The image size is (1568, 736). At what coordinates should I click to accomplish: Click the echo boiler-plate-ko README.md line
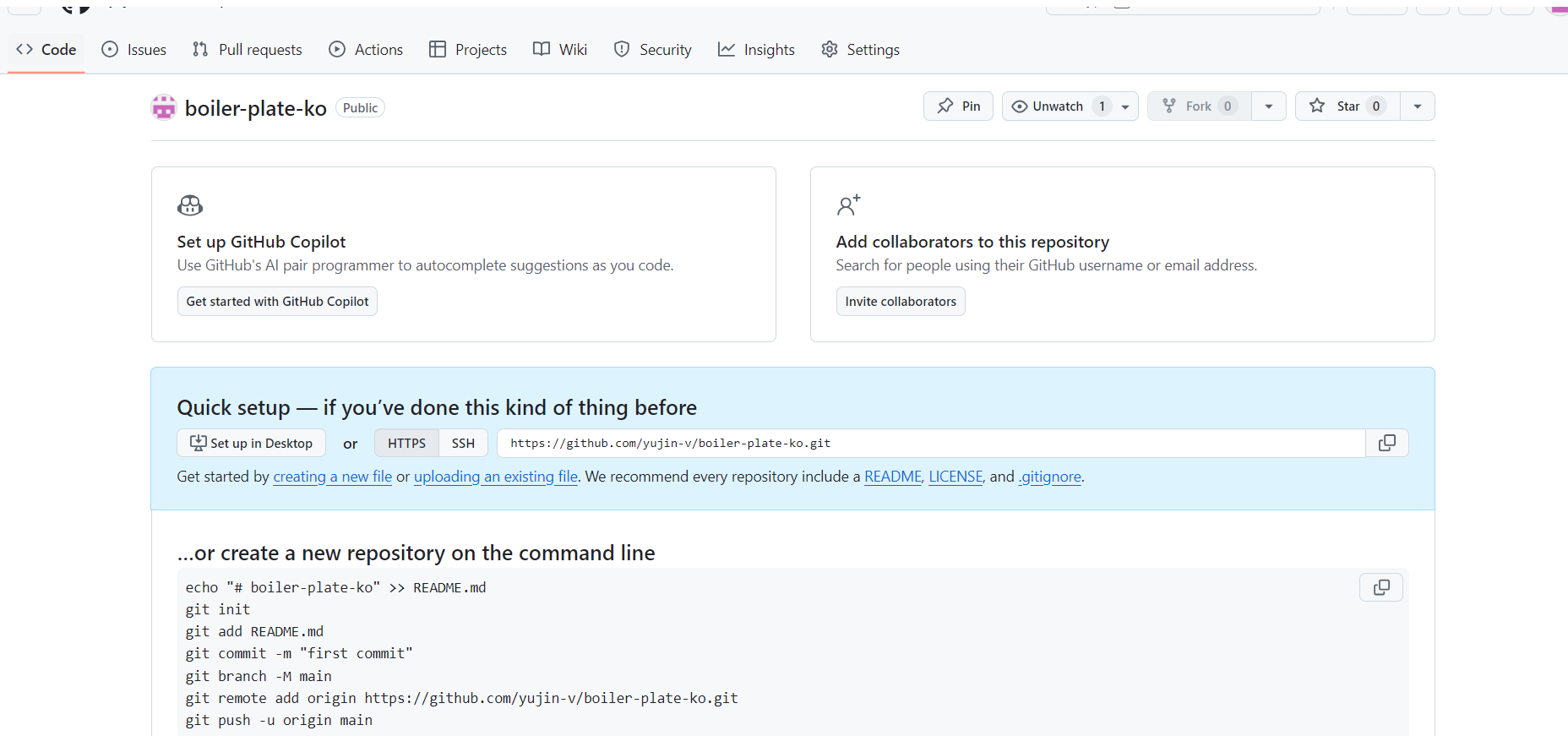(x=336, y=587)
